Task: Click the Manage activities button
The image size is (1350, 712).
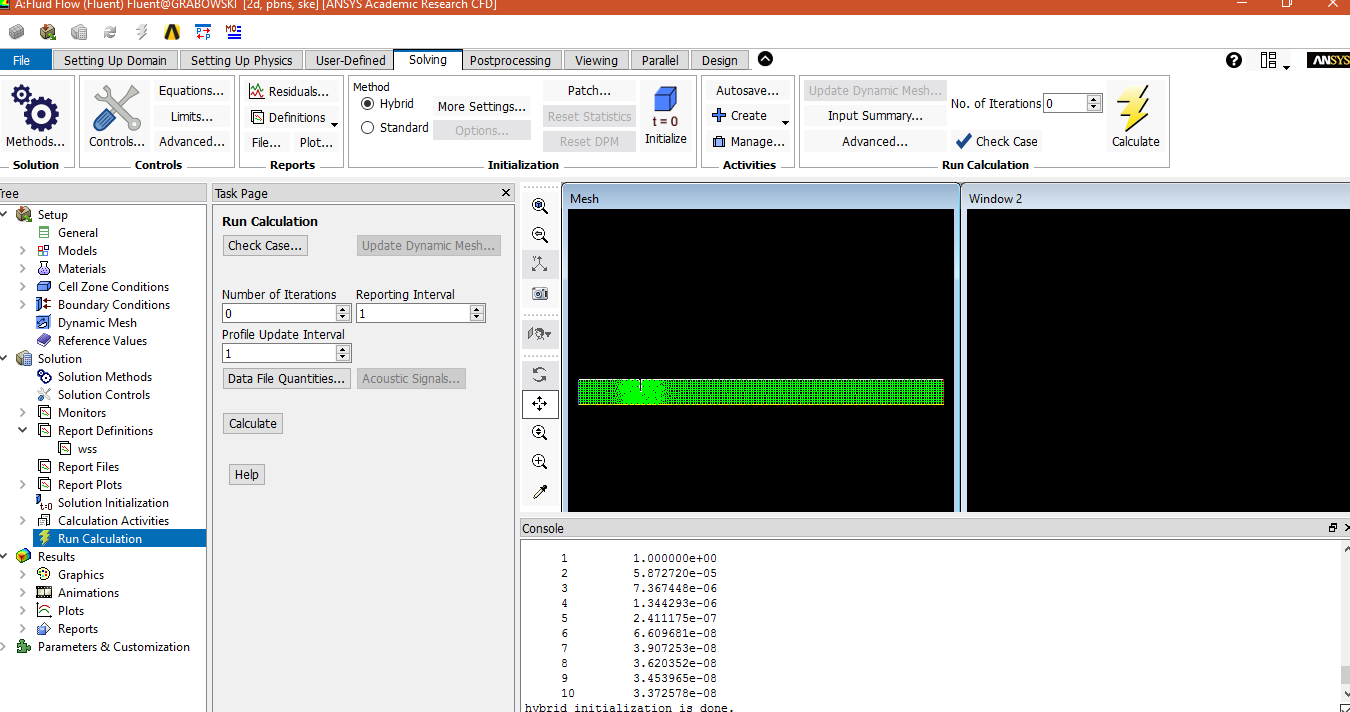Action: [x=748, y=142]
